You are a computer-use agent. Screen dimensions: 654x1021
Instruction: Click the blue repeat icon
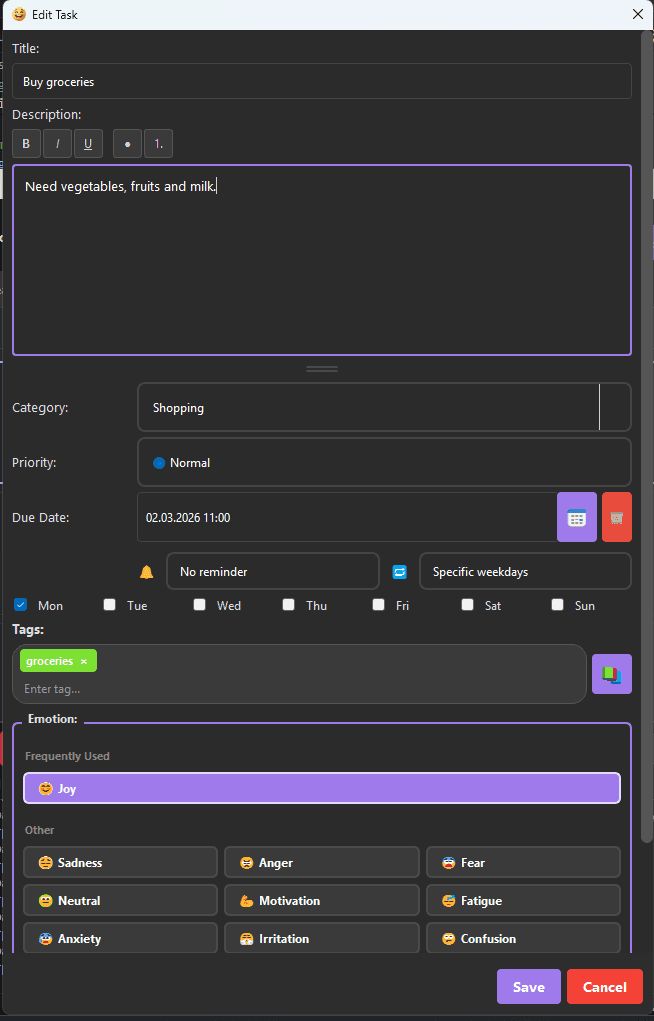tap(399, 572)
